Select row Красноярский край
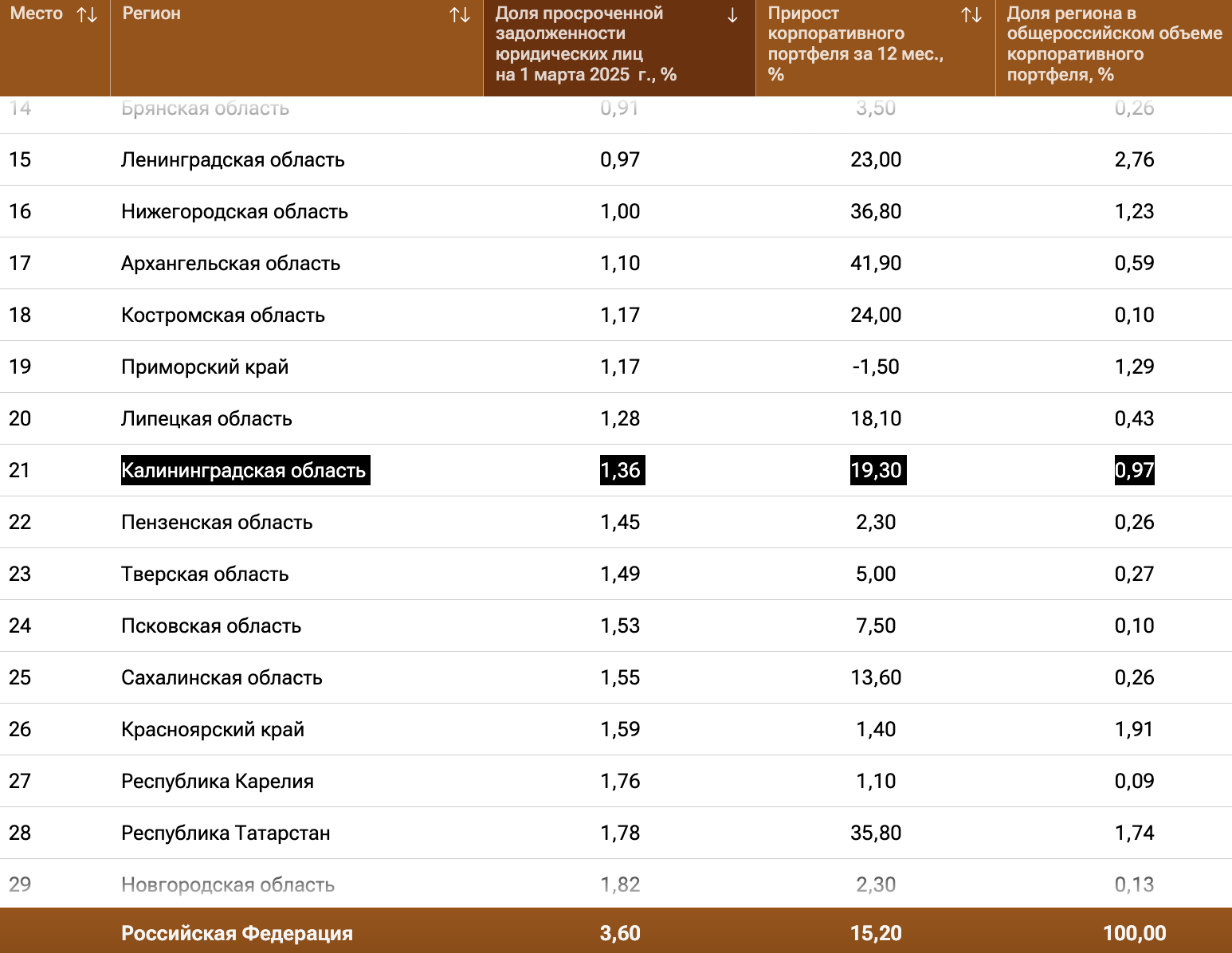This screenshot has height=953, width=1232. 616,729
